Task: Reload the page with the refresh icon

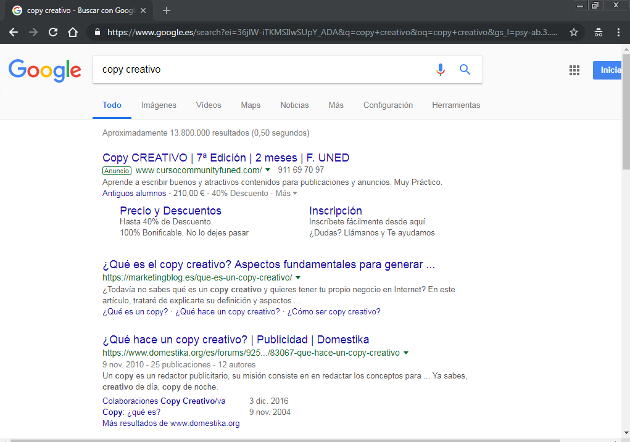Action: (x=53, y=32)
